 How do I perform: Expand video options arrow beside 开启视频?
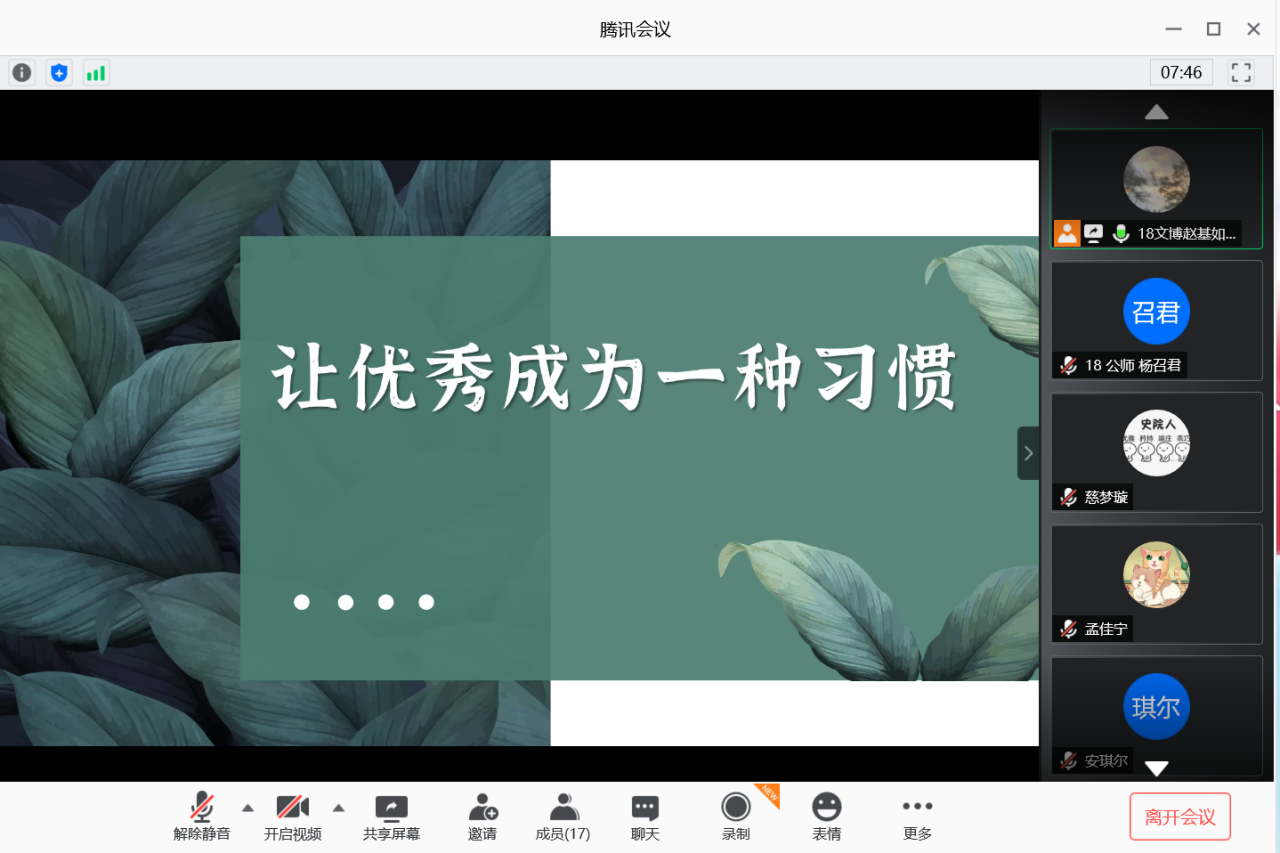338,806
